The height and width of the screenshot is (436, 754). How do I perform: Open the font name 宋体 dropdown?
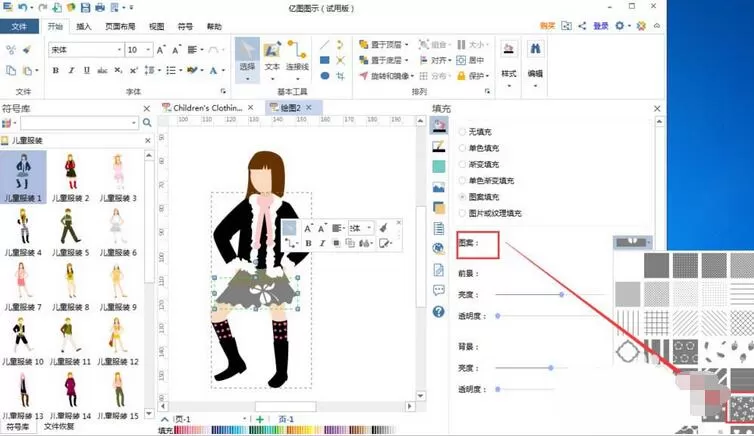(119, 50)
